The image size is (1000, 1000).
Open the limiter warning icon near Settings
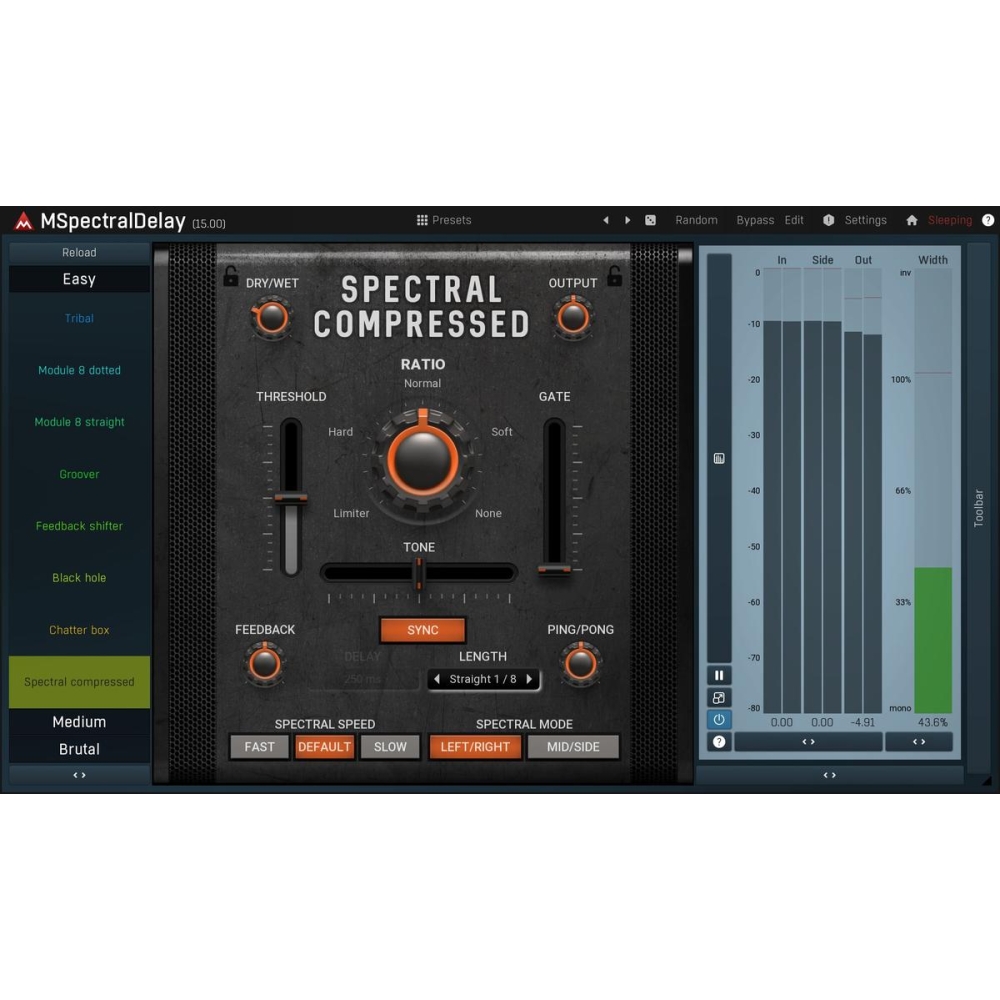(x=829, y=220)
